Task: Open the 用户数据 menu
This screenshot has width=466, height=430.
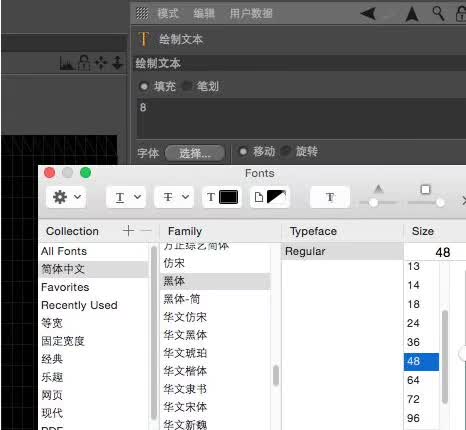Action: (251, 13)
